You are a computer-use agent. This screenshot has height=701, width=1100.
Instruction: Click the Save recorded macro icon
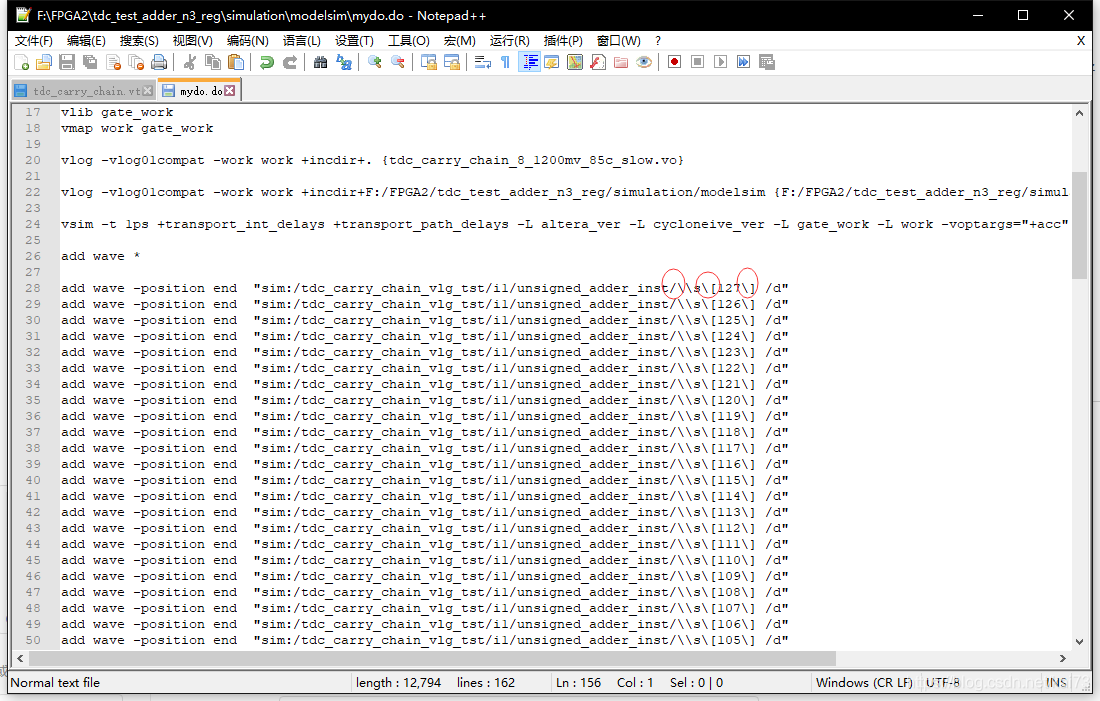coord(767,62)
